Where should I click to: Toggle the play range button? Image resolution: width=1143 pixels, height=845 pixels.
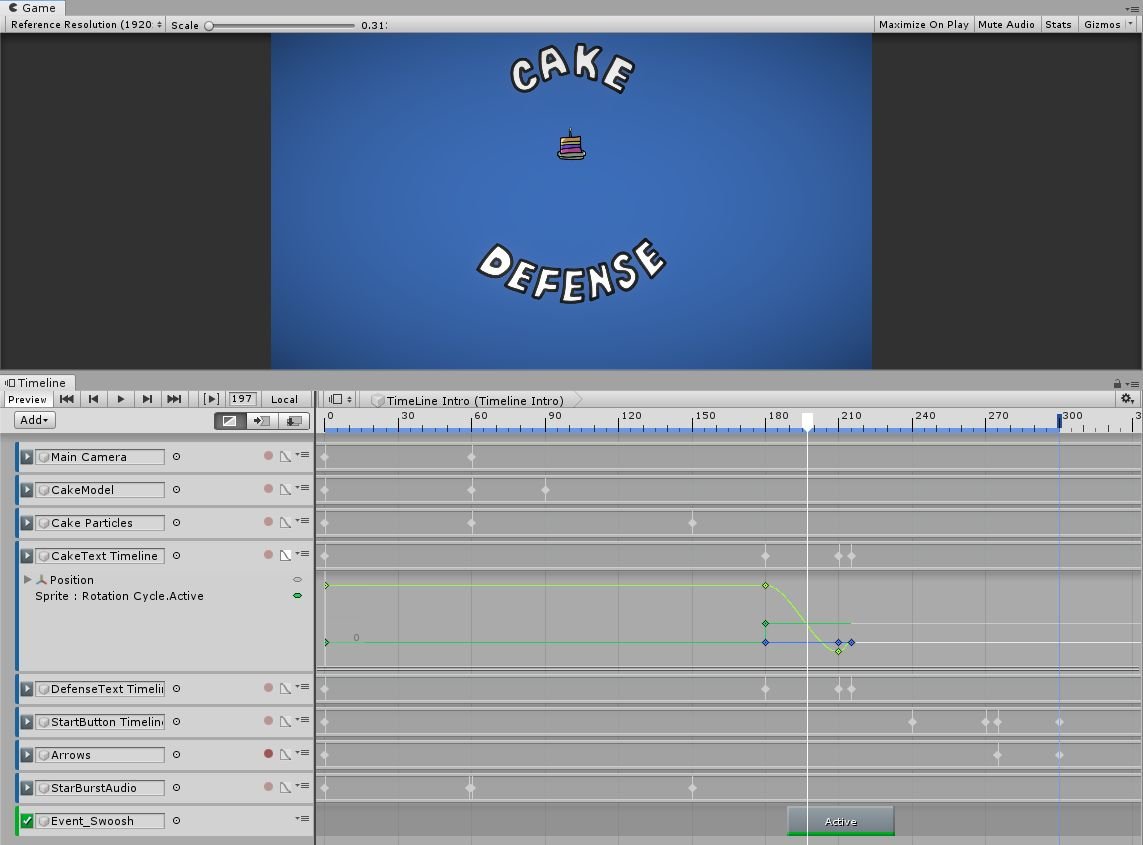[211, 399]
